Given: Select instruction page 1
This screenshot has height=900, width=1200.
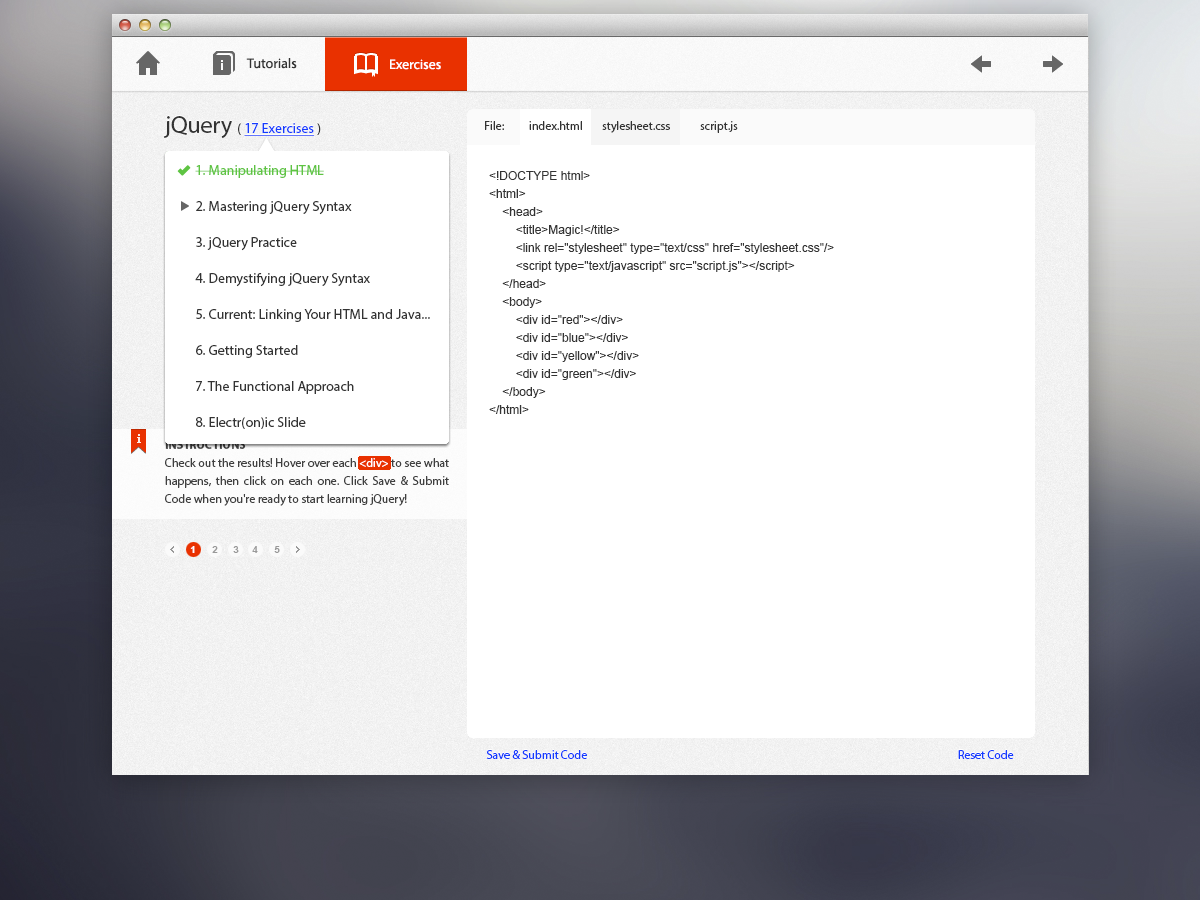Looking at the screenshot, I should click(193, 549).
